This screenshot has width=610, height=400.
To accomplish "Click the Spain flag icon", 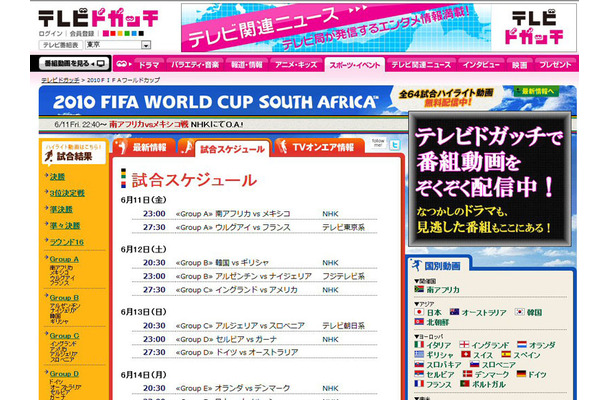I will pyautogui.click(x=506, y=354).
